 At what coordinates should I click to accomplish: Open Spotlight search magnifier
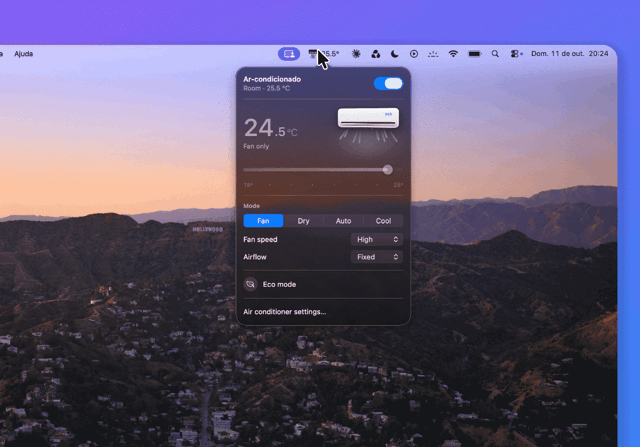click(495, 54)
